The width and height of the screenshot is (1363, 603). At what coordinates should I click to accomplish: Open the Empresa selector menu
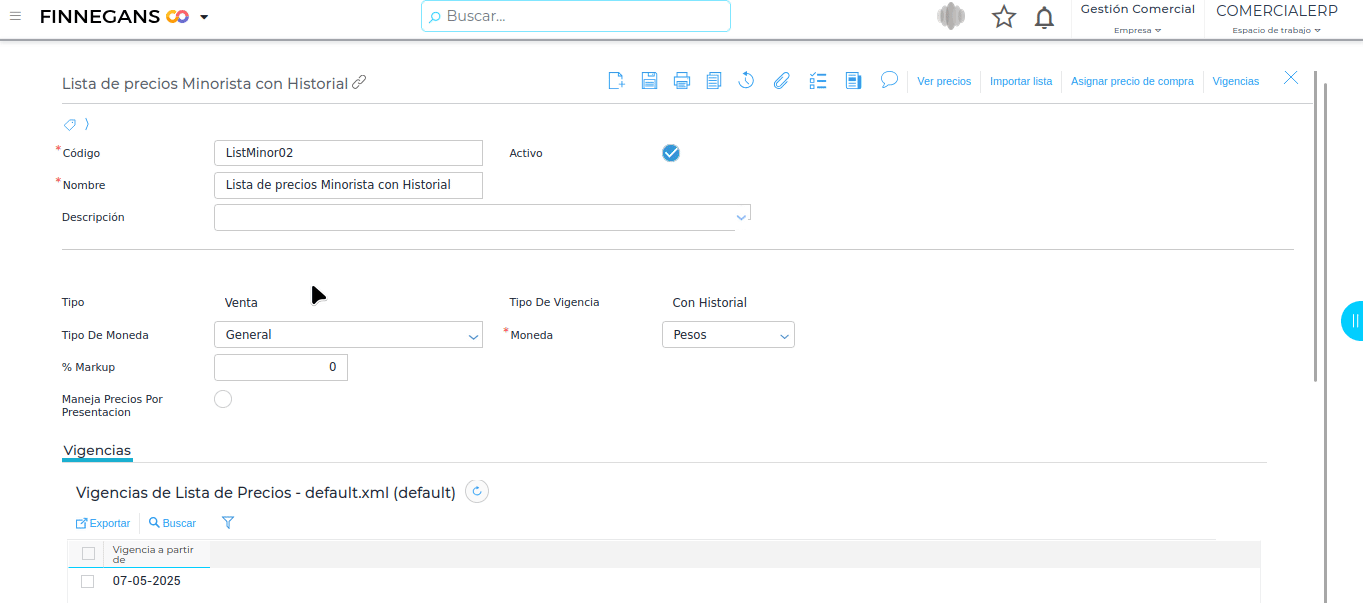[x=1137, y=30]
